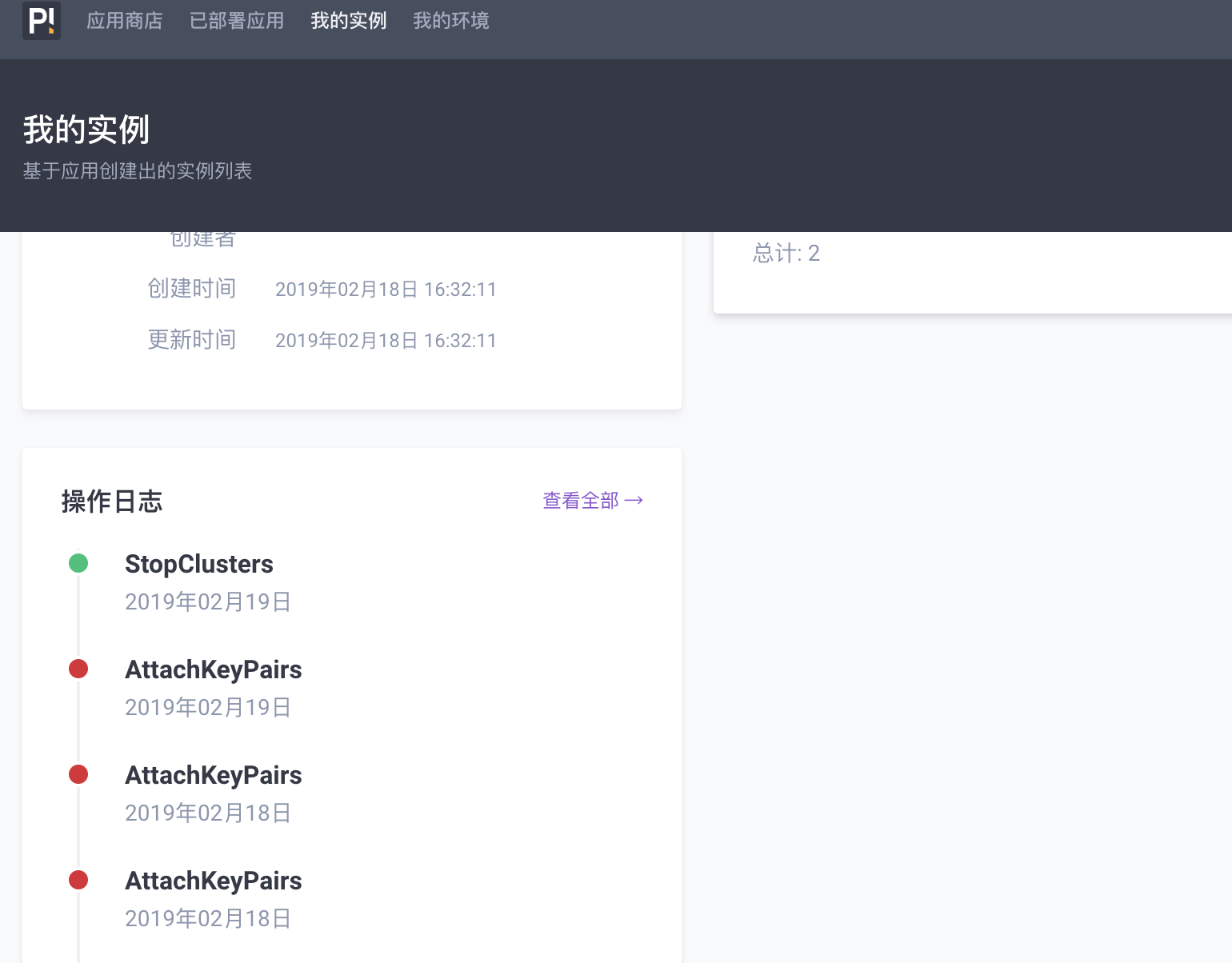This screenshot has height=963, width=1232.
Task: Click red status dot of the 02月19日 AttachKeyPairs
Action: coord(78,669)
